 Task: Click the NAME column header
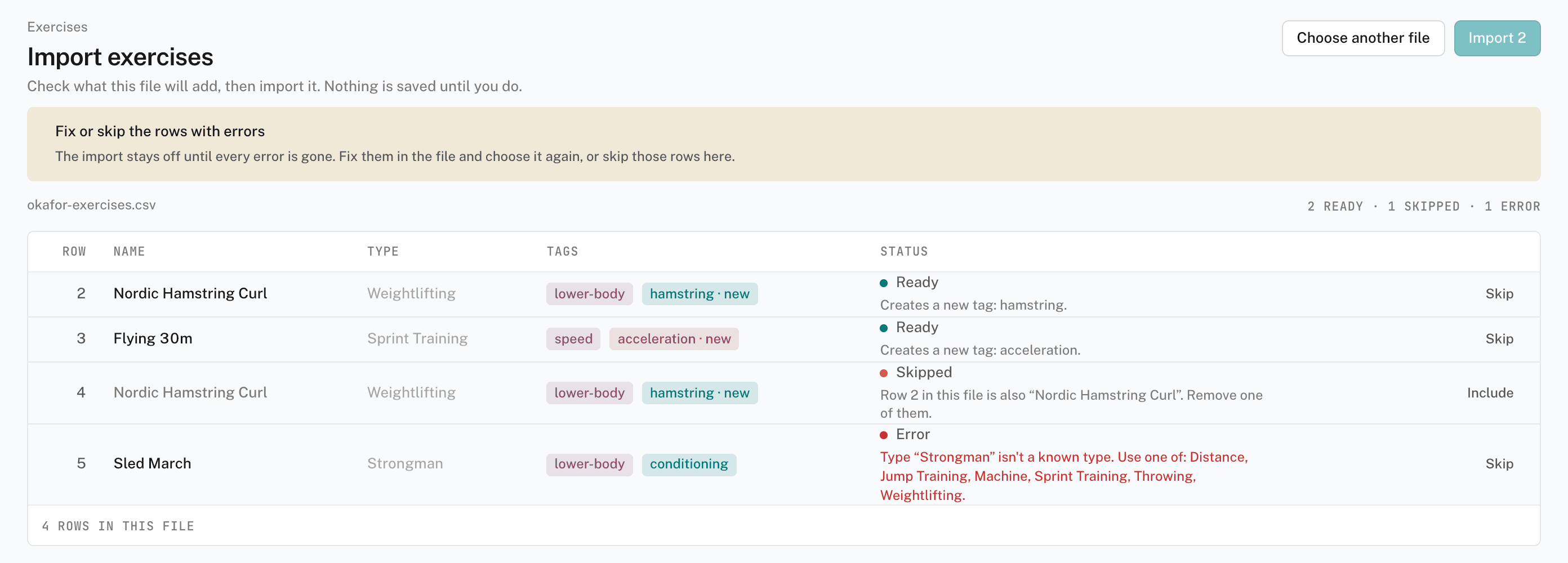pyautogui.click(x=129, y=251)
